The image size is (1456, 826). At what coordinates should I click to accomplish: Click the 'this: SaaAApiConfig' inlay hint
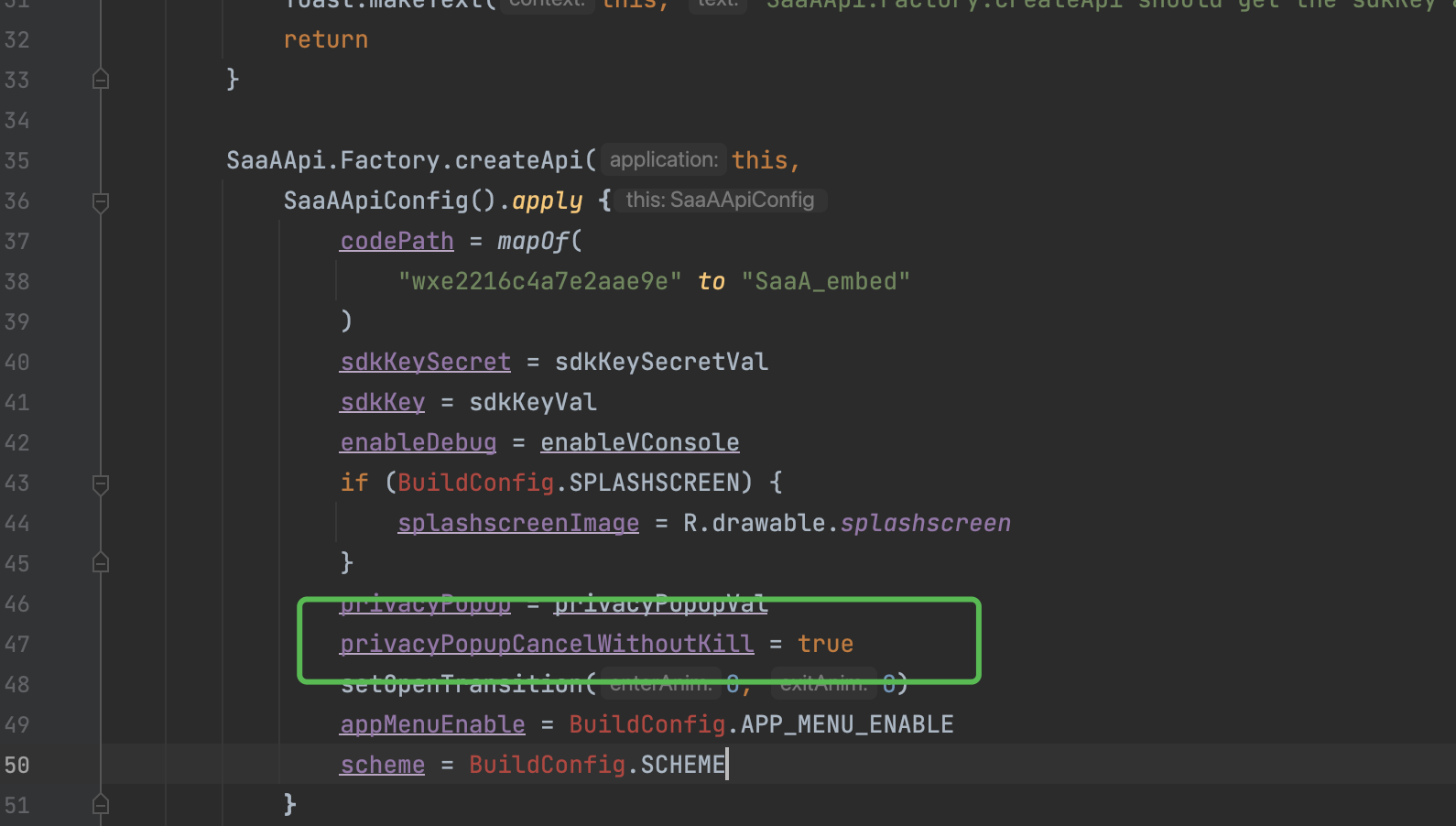tap(720, 201)
